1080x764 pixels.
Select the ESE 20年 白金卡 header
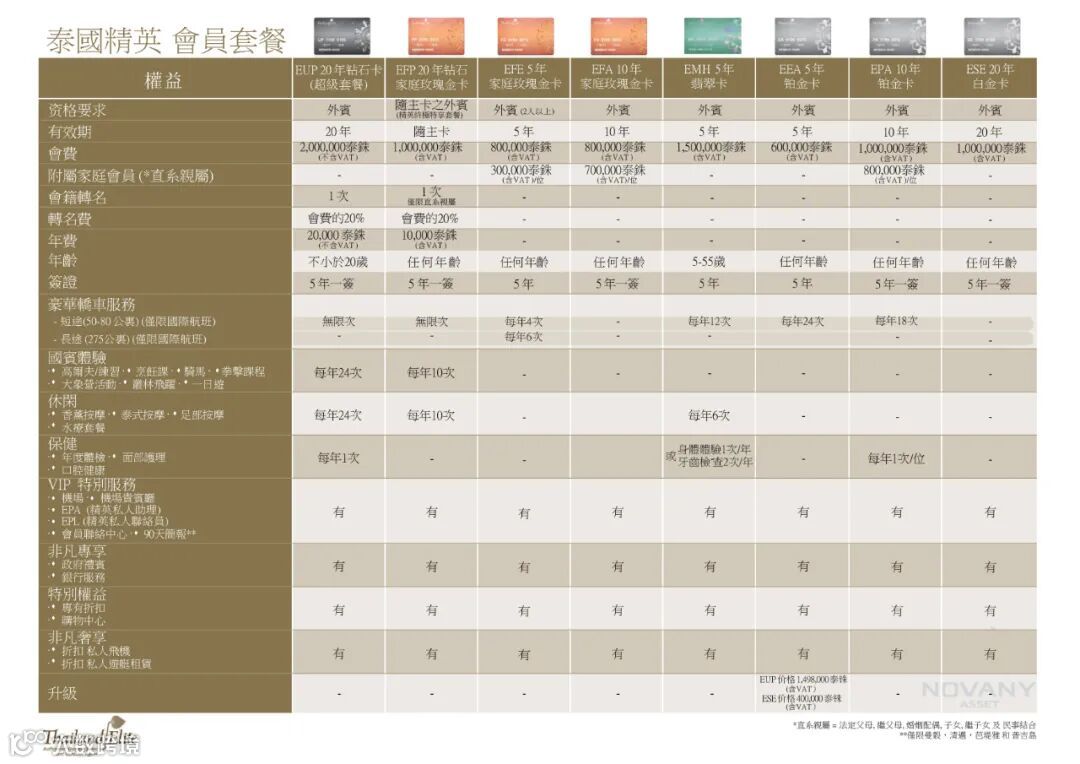click(990, 78)
